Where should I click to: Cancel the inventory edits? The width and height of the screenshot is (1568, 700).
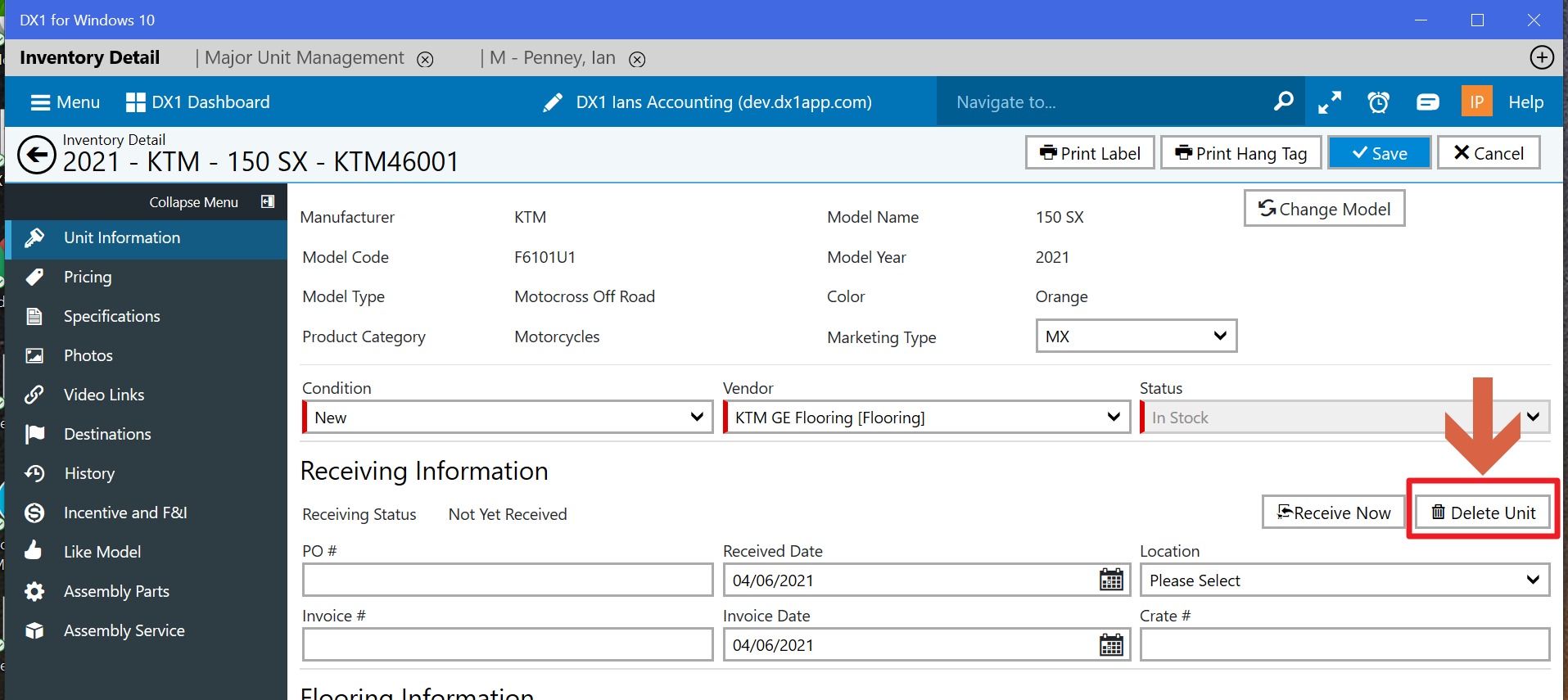(x=1489, y=153)
